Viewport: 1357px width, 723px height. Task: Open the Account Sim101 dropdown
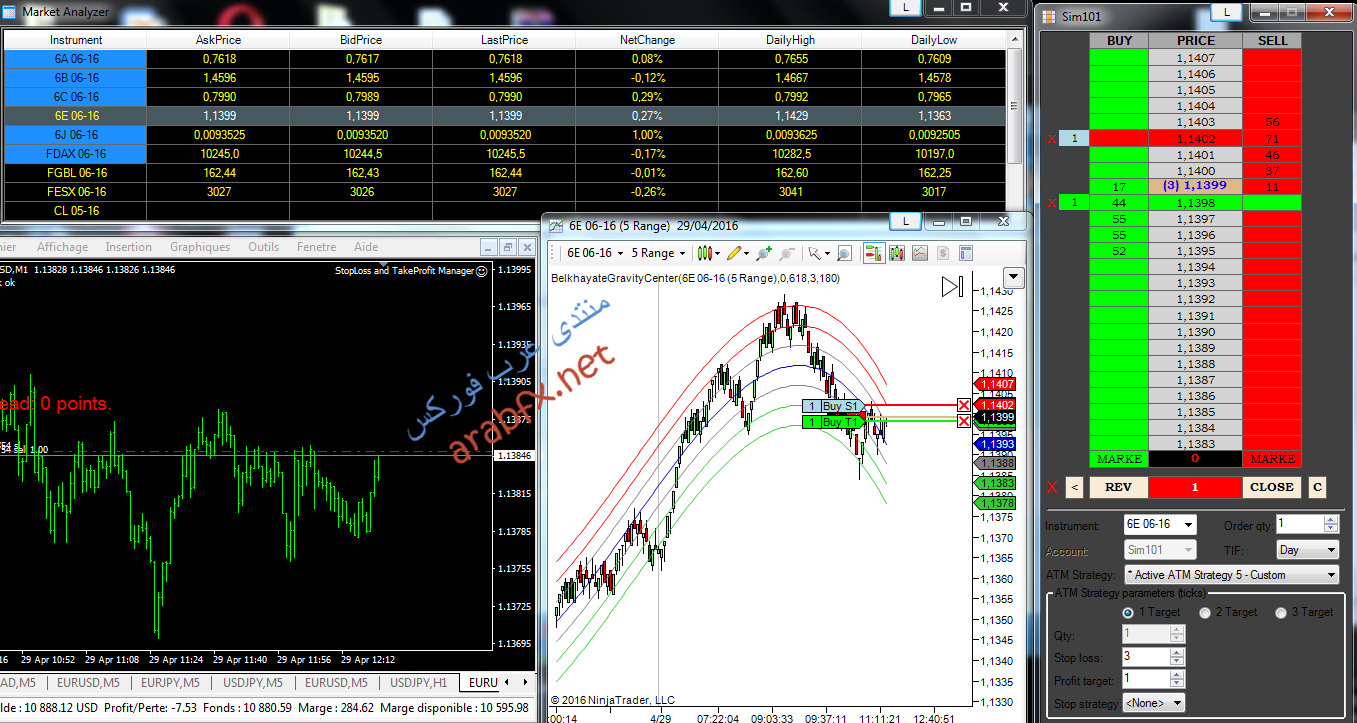tap(1159, 550)
